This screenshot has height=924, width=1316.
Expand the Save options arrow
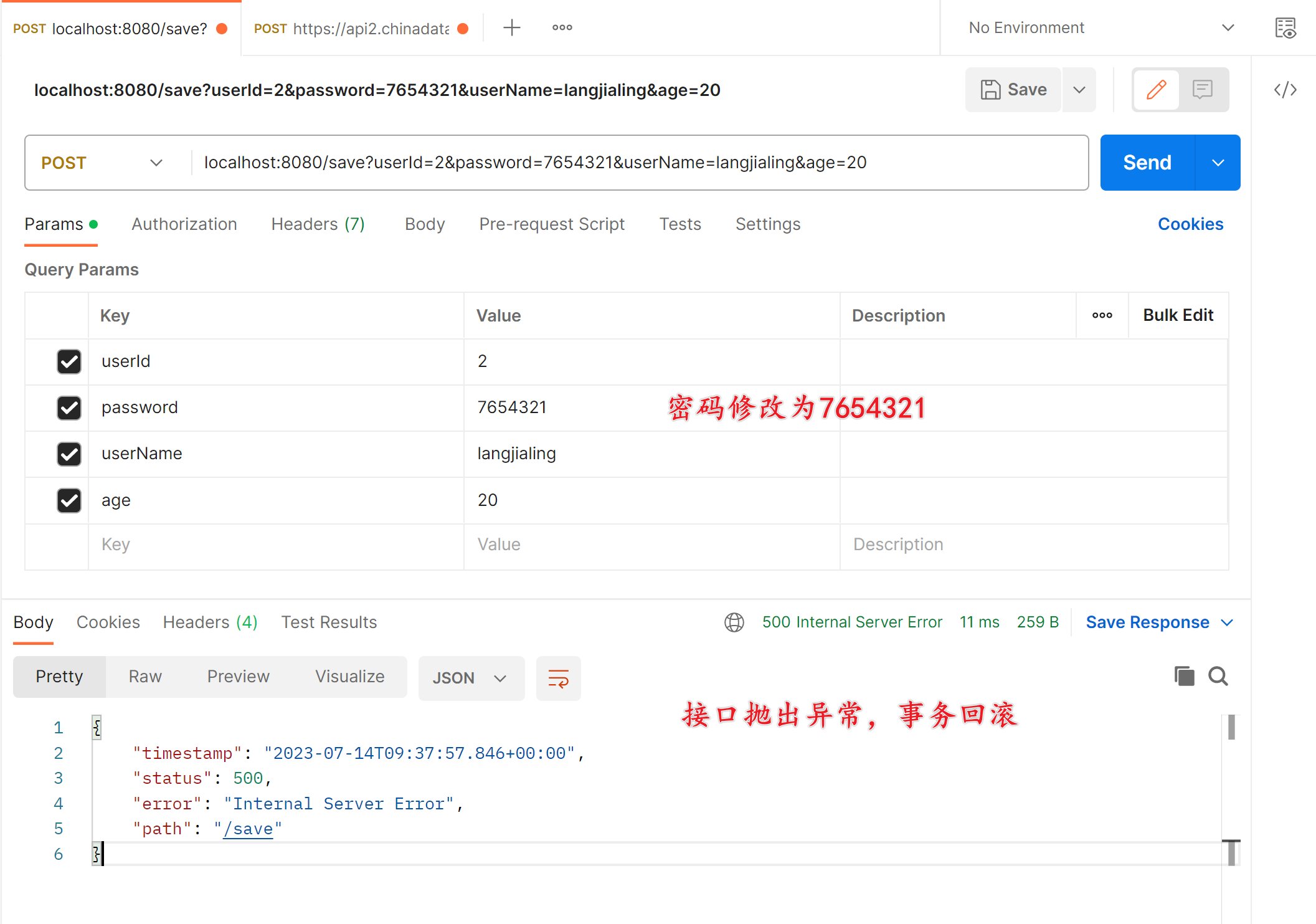pyautogui.click(x=1079, y=90)
